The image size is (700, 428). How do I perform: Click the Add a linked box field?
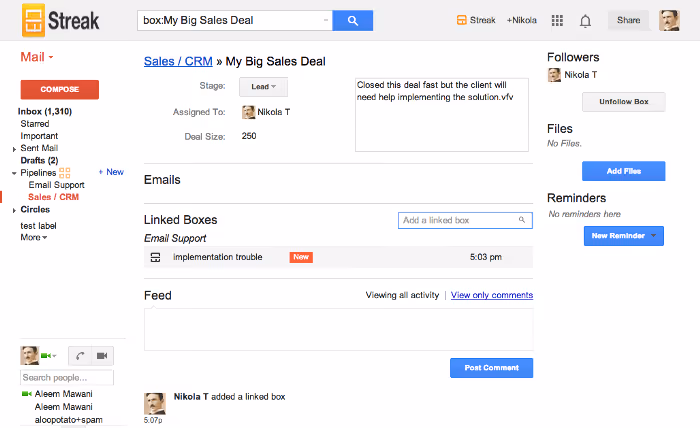point(465,220)
